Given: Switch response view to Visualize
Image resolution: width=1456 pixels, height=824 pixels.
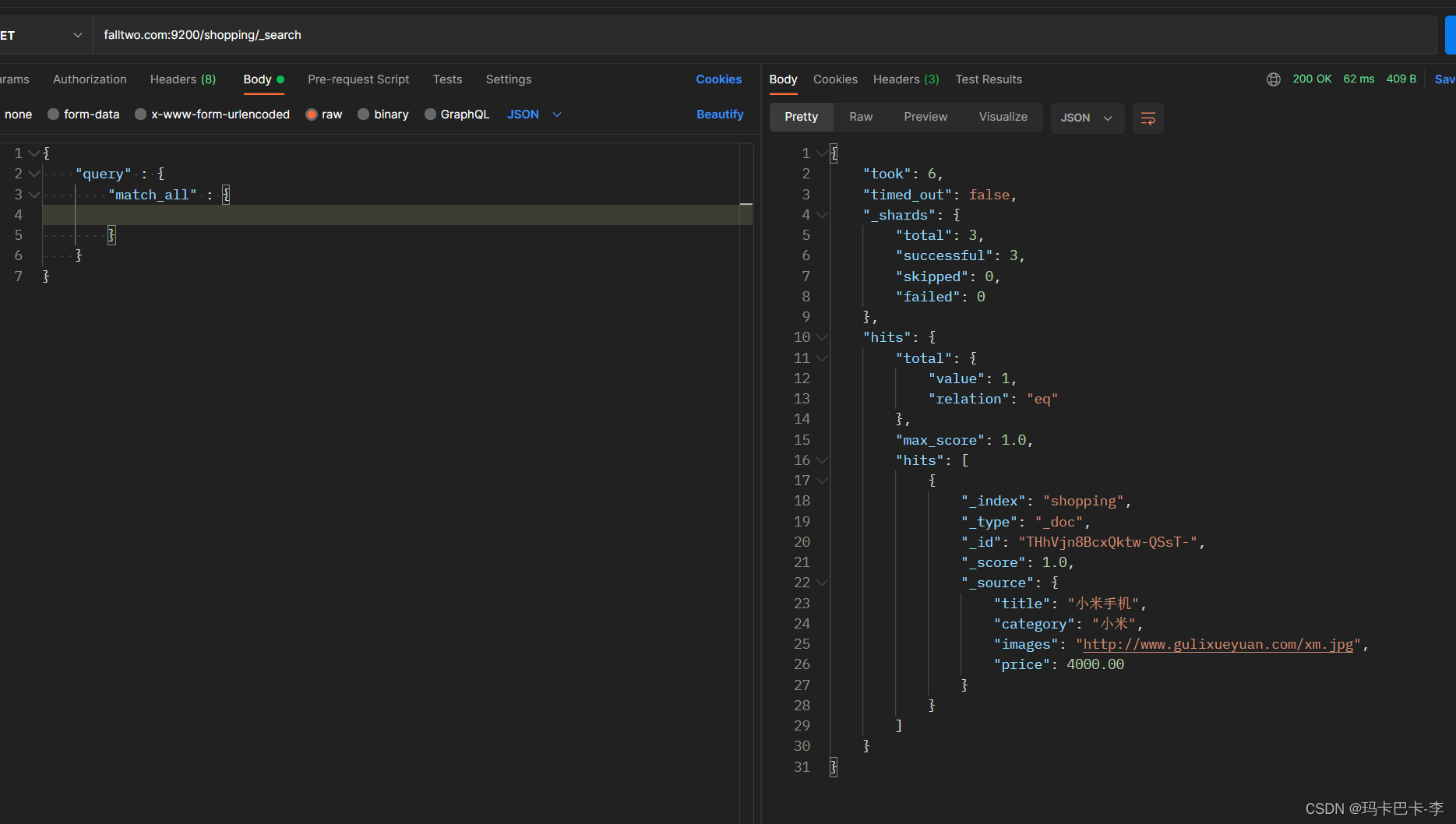Looking at the screenshot, I should point(1003,117).
